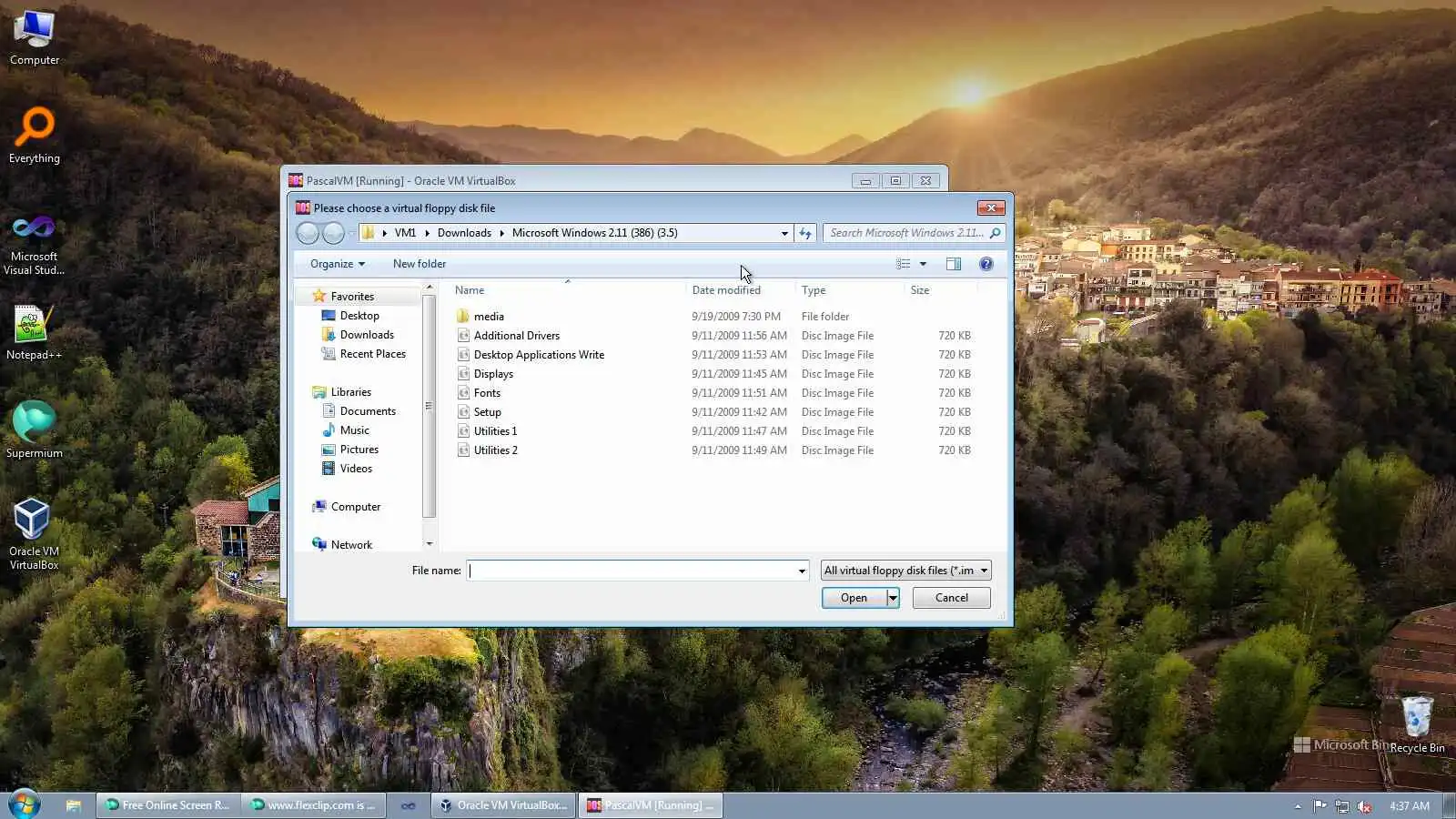The width and height of the screenshot is (1456, 819).
Task: Expand the VM1 breadcrumb arrow
Action: tap(427, 233)
